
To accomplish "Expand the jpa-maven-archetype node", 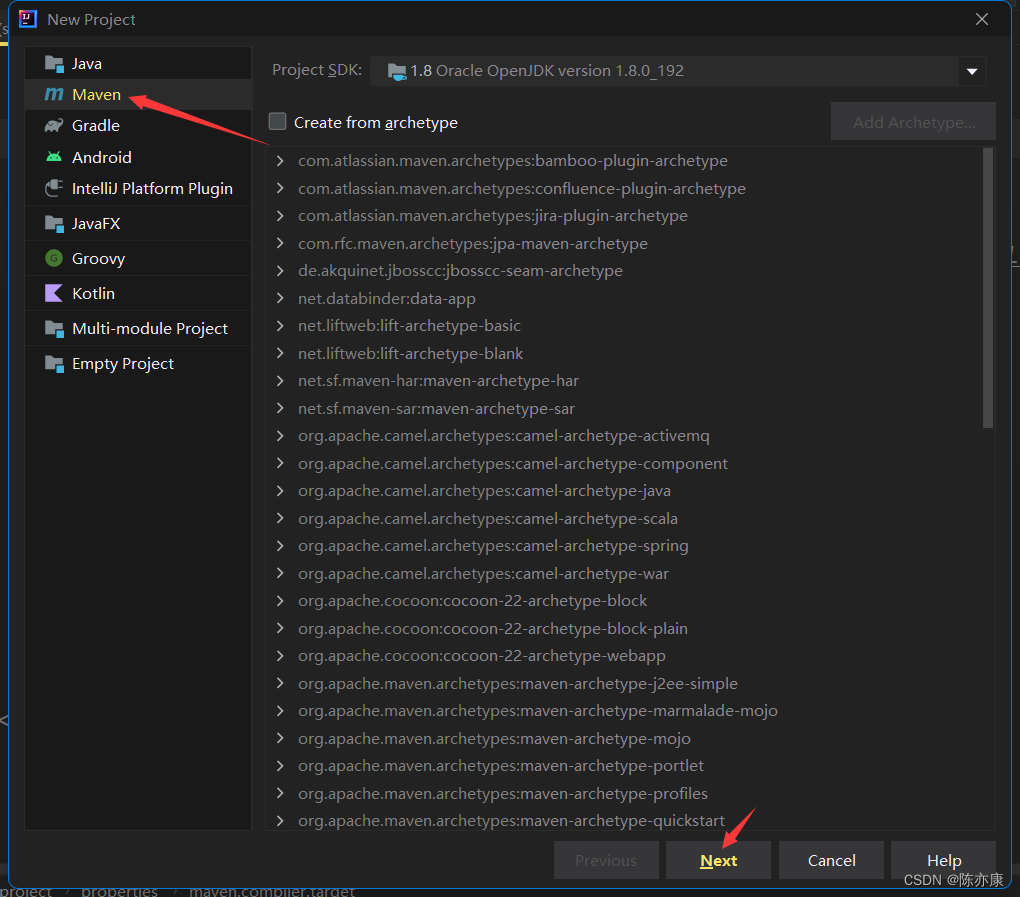I will (280, 243).
